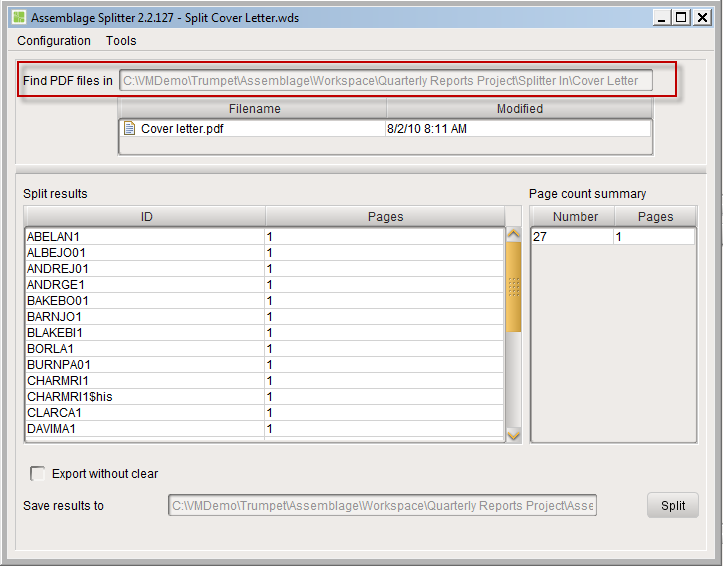Click the Save results to path field
723x566 pixels.
coord(382,506)
